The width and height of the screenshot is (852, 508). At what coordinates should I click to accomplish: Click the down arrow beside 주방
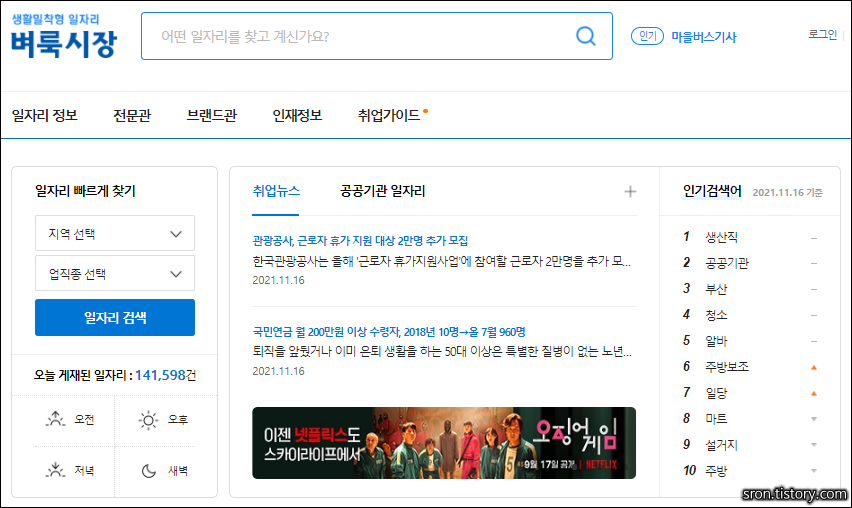(x=814, y=471)
